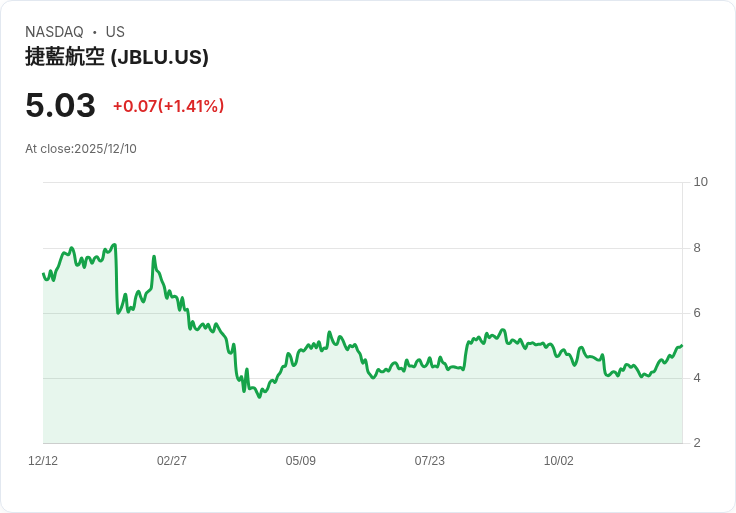The image size is (736, 513).
Task: Click the 4 y-axis price label
Action: (x=697, y=378)
